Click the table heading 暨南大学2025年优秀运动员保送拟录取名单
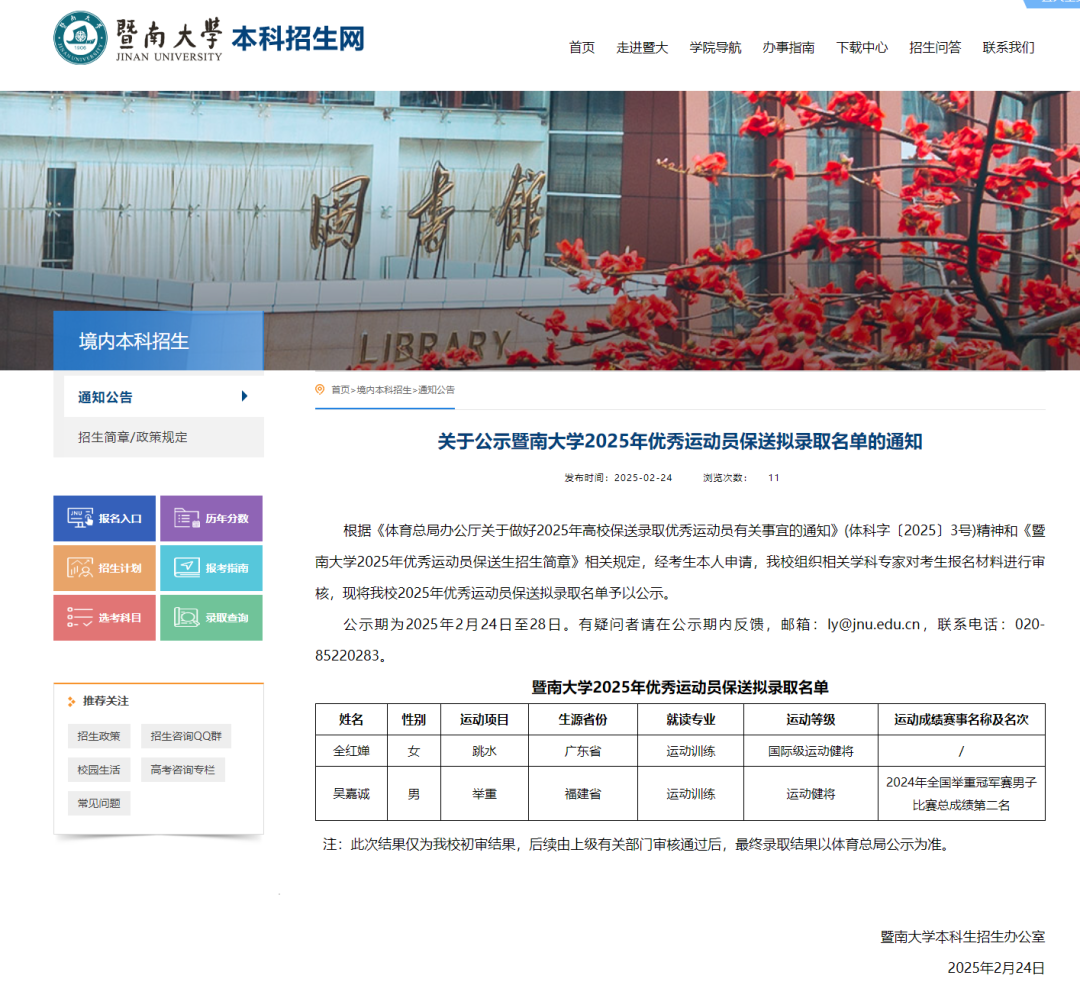Screen dimensions: 1080x982 pyautogui.click(x=680, y=687)
